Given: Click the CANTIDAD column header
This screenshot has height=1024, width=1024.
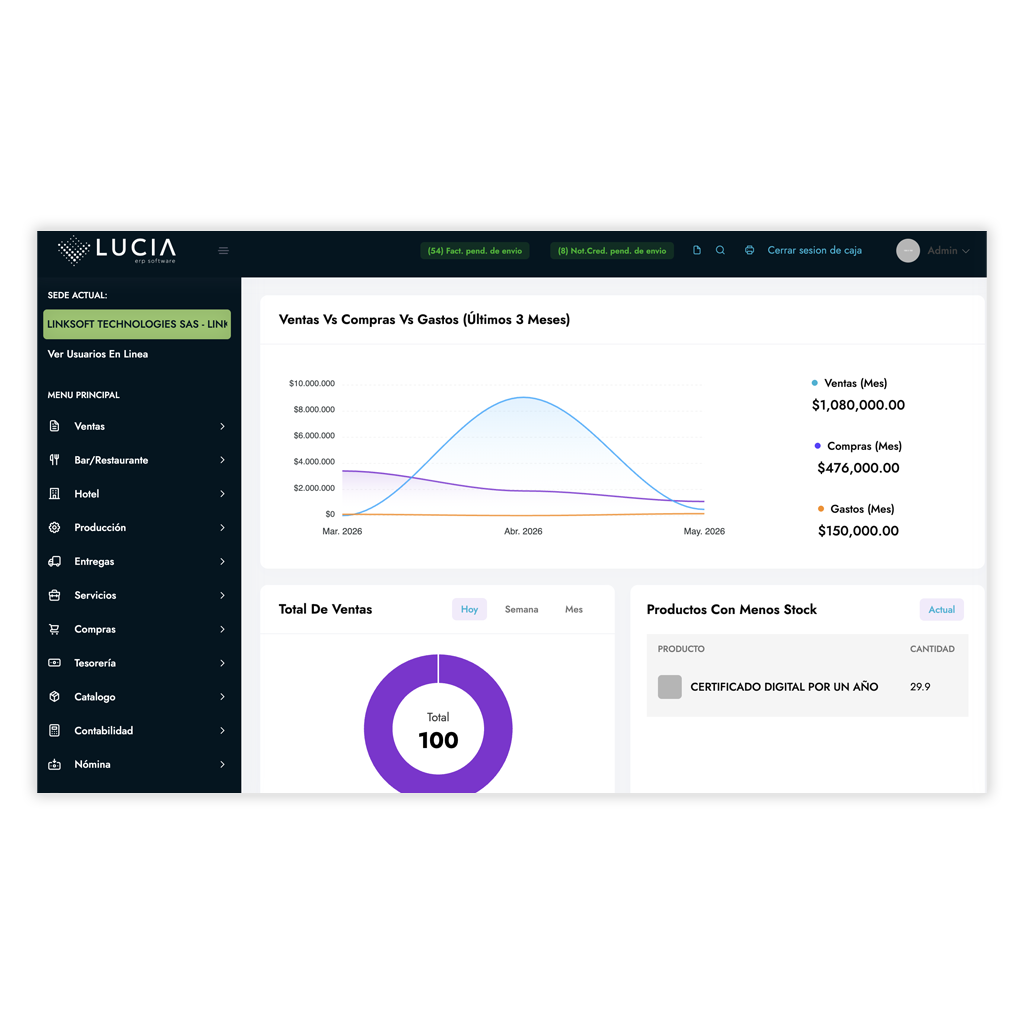Looking at the screenshot, I should point(932,648).
